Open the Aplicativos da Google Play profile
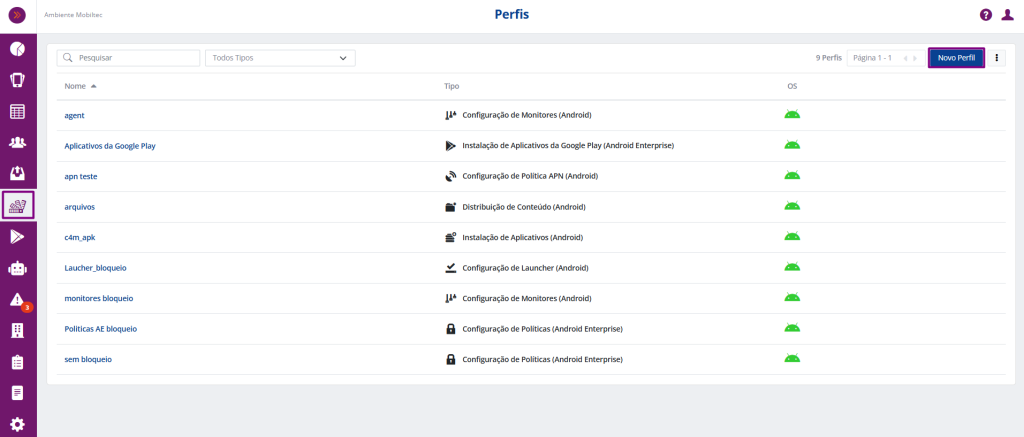 pyautogui.click(x=110, y=146)
